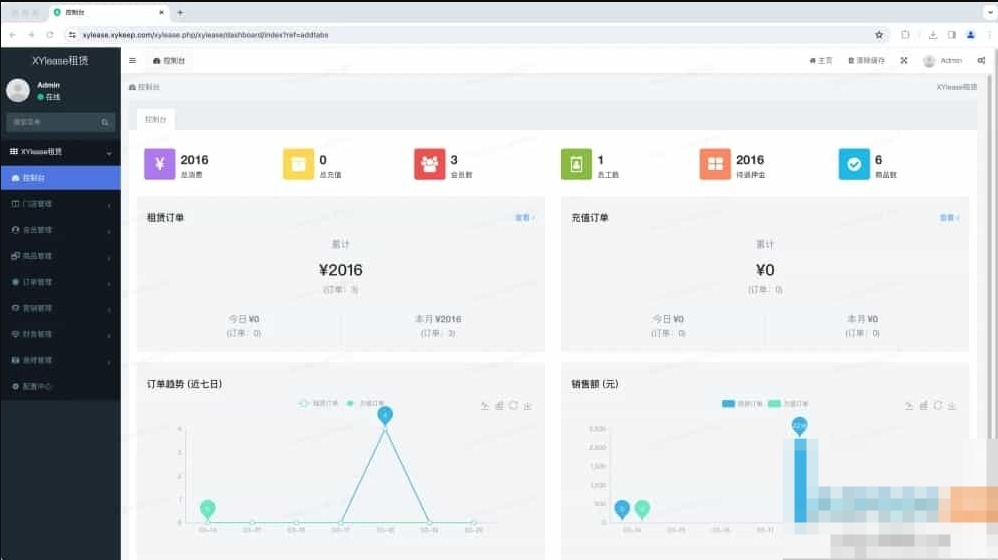Click the page vertical scrollbar
Image resolution: width=998 pixels, height=560 pixels.
(x=990, y=255)
